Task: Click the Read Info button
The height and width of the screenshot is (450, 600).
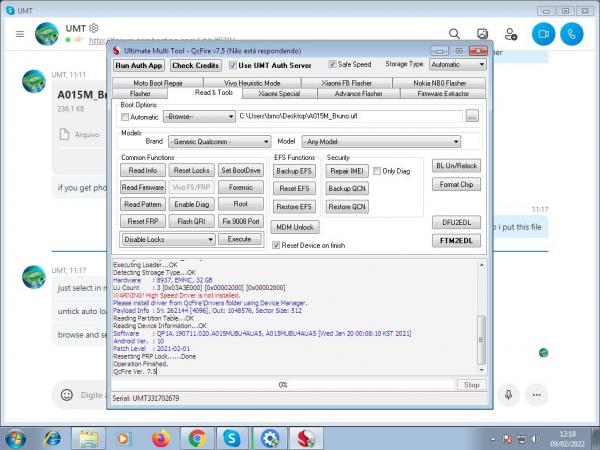Action: click(143, 171)
